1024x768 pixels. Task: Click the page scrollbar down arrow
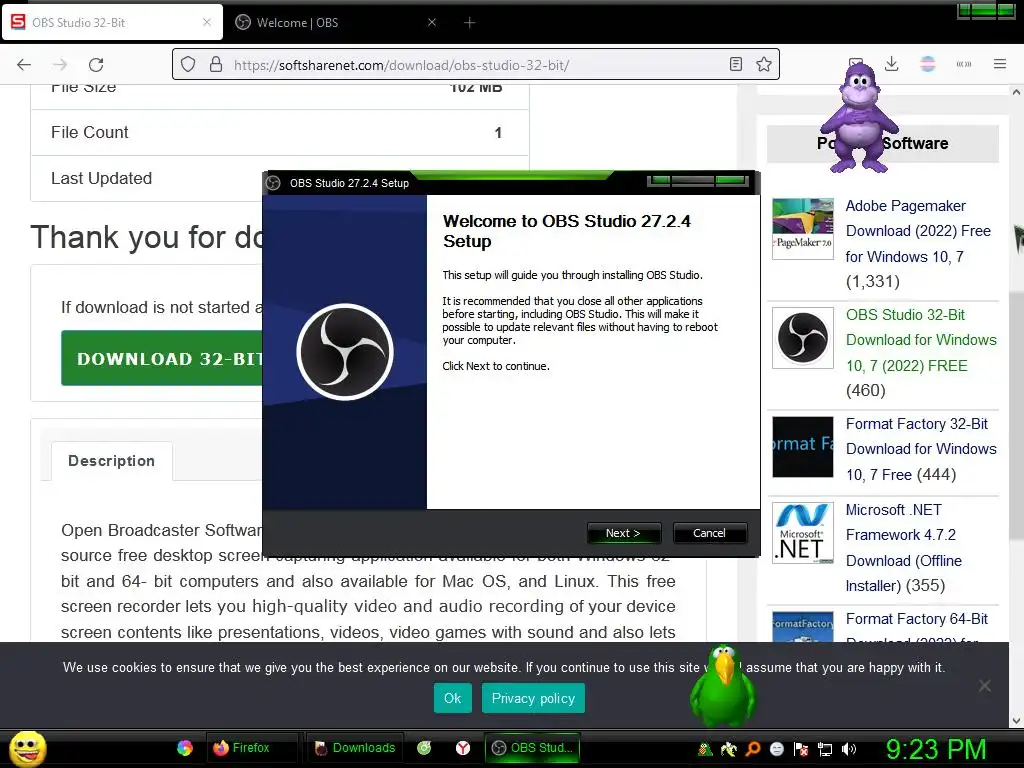[x=1016, y=721]
